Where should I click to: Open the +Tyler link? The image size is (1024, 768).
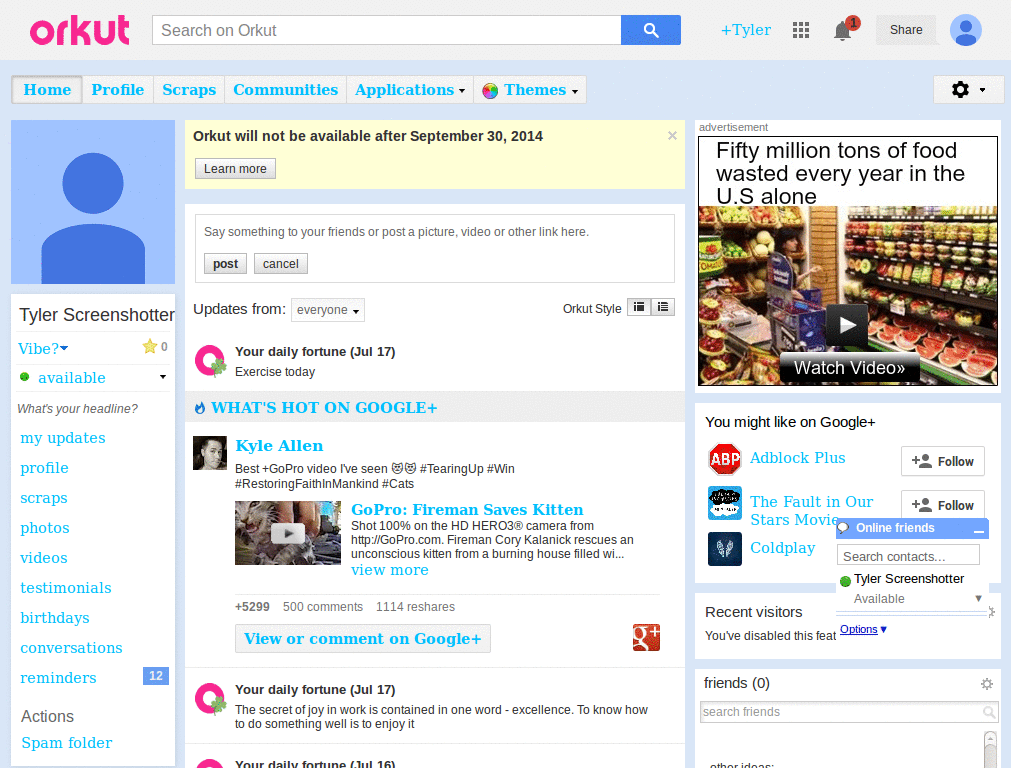point(745,30)
